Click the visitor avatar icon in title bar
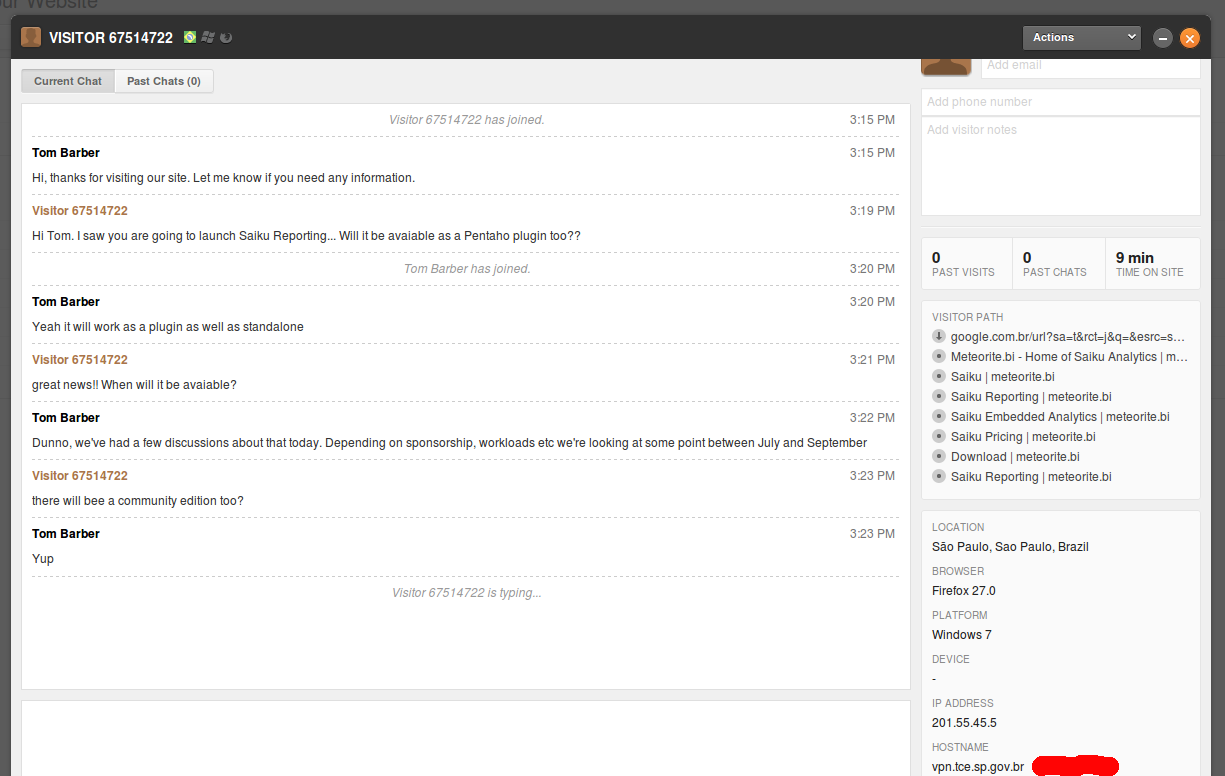 point(31,37)
